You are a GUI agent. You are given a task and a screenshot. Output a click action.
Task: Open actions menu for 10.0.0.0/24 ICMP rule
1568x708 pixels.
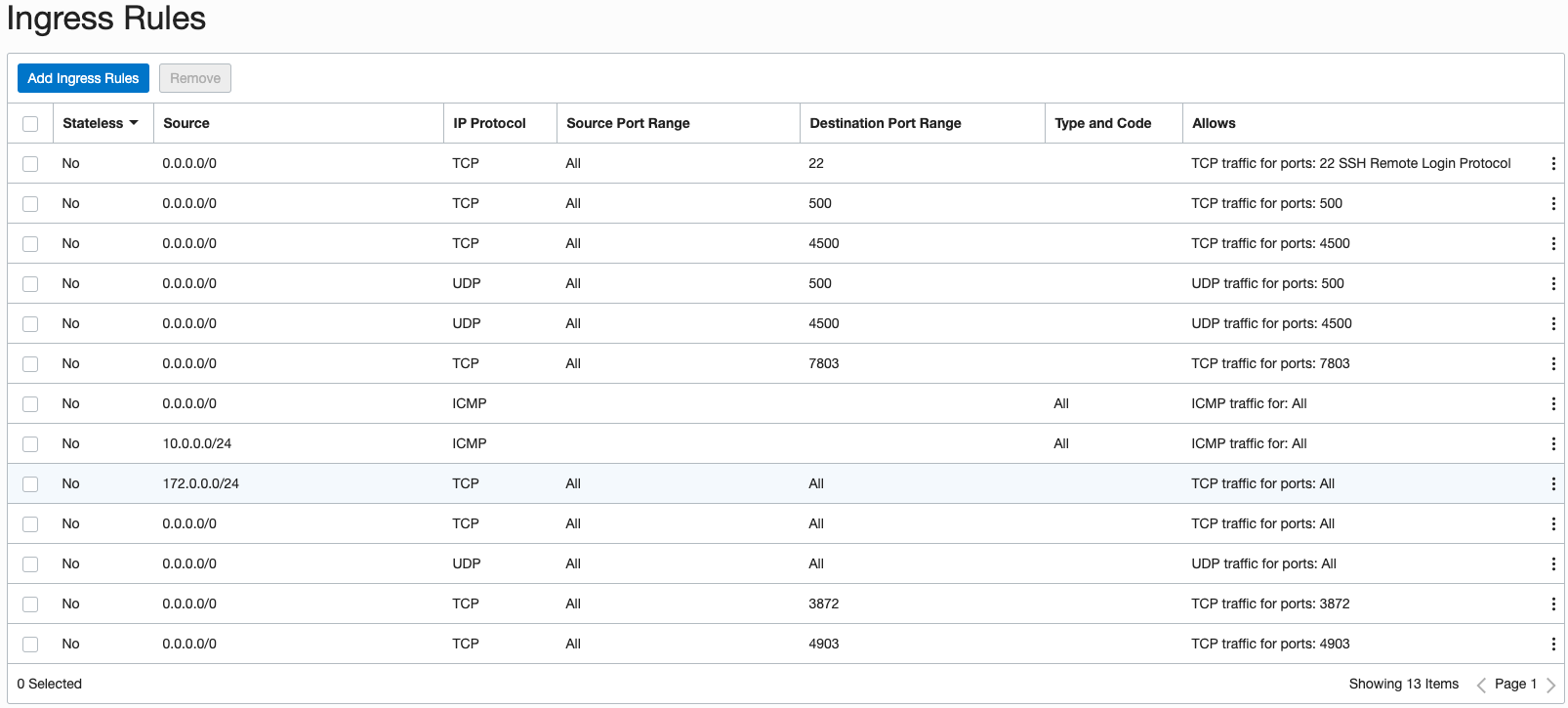(1552, 444)
